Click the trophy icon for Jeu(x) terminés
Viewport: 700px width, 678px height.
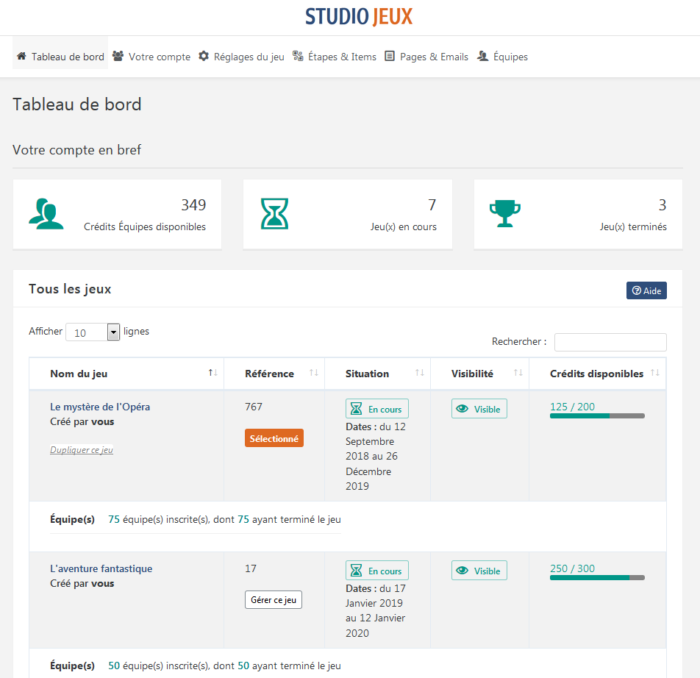(504, 213)
